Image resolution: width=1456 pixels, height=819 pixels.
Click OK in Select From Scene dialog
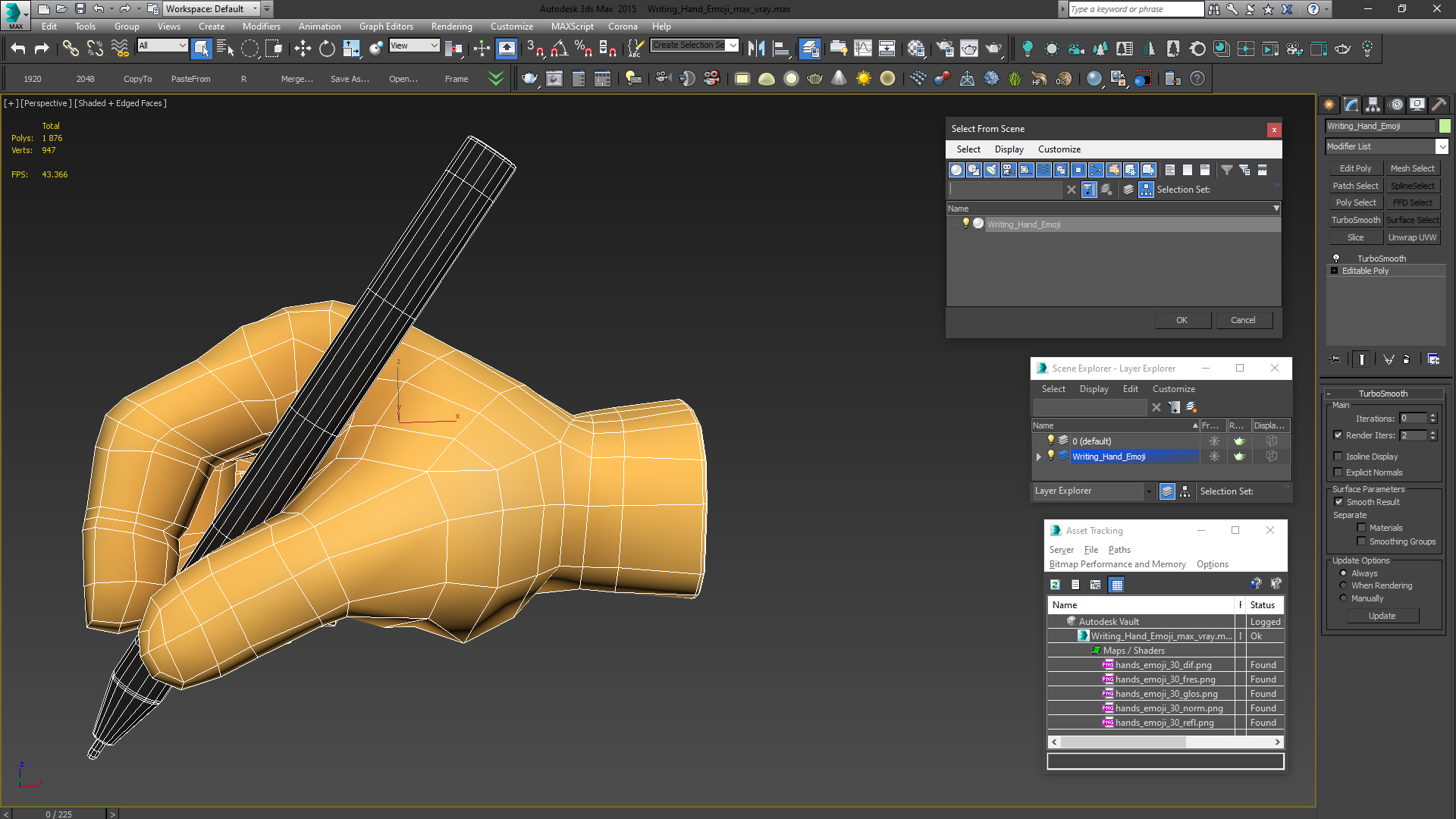tap(1181, 320)
